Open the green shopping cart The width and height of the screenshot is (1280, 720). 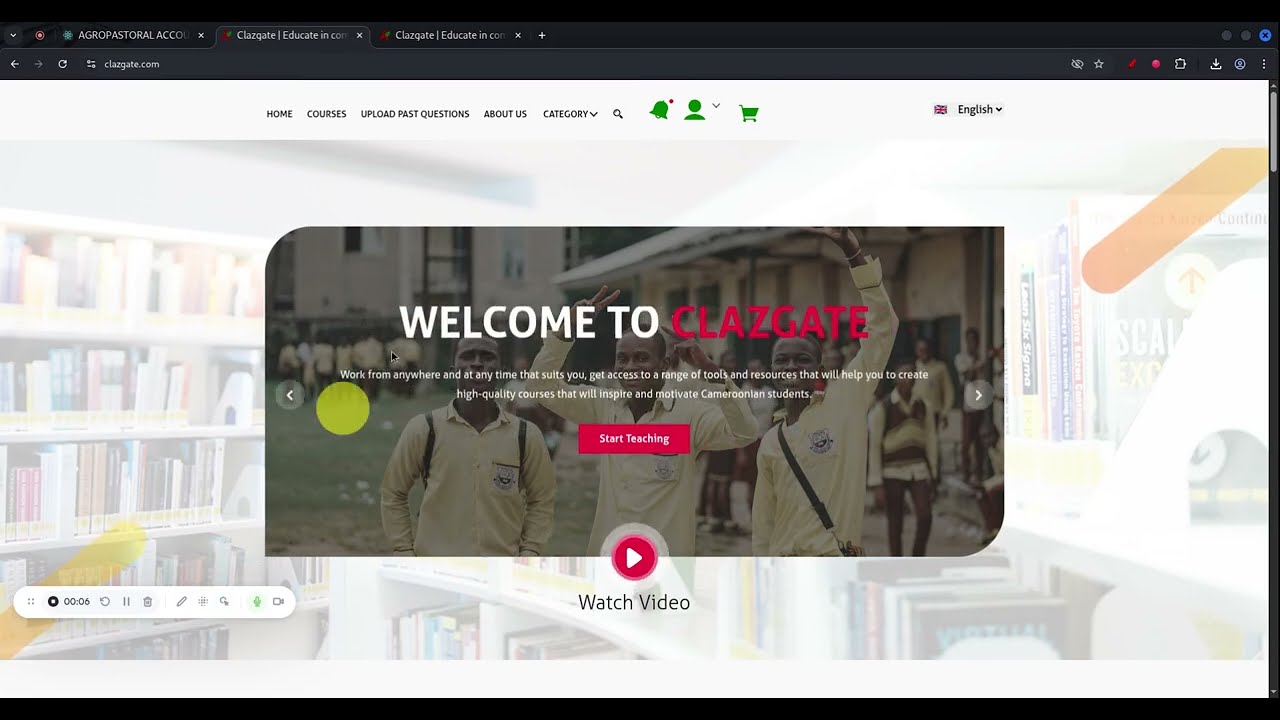pos(748,113)
